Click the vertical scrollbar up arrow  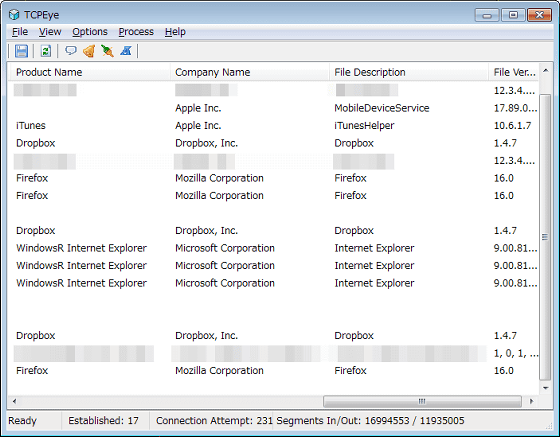pyautogui.click(x=545, y=71)
